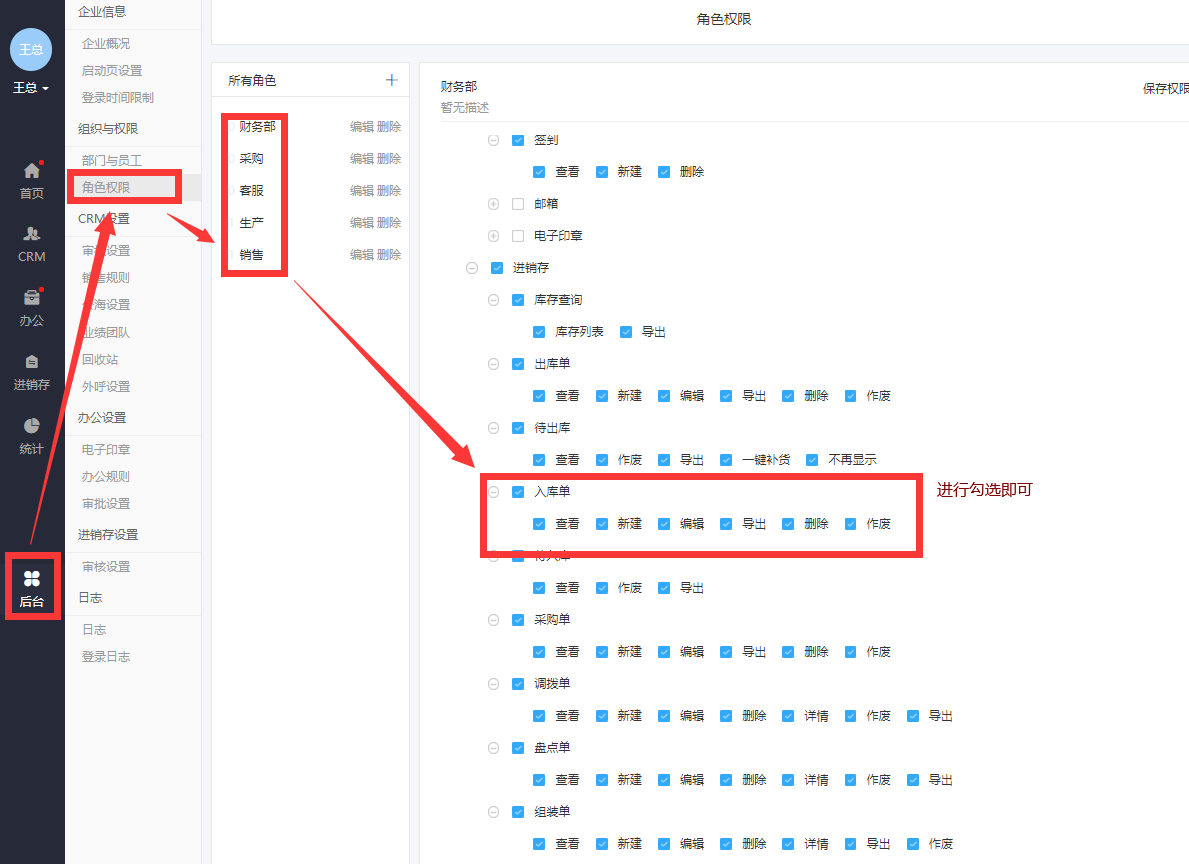Collapse the 出库单 group
The image size is (1189, 864).
click(494, 364)
